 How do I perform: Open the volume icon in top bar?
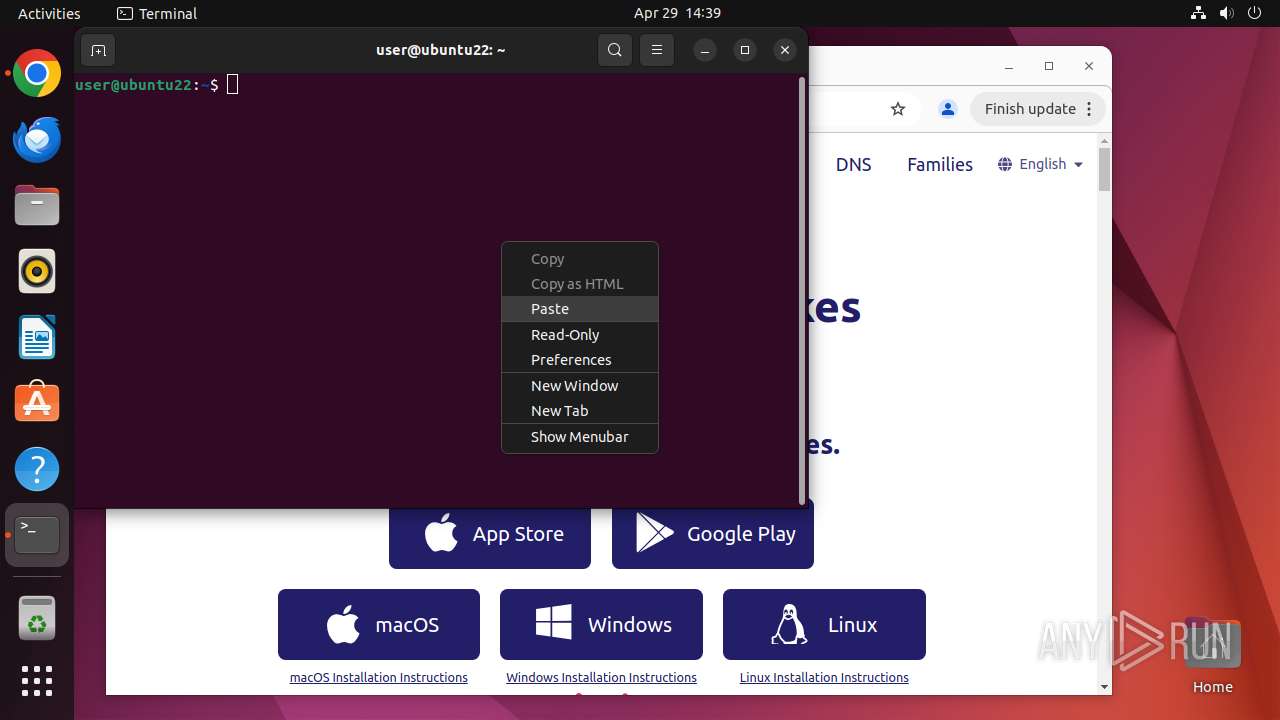pyautogui.click(x=1227, y=13)
